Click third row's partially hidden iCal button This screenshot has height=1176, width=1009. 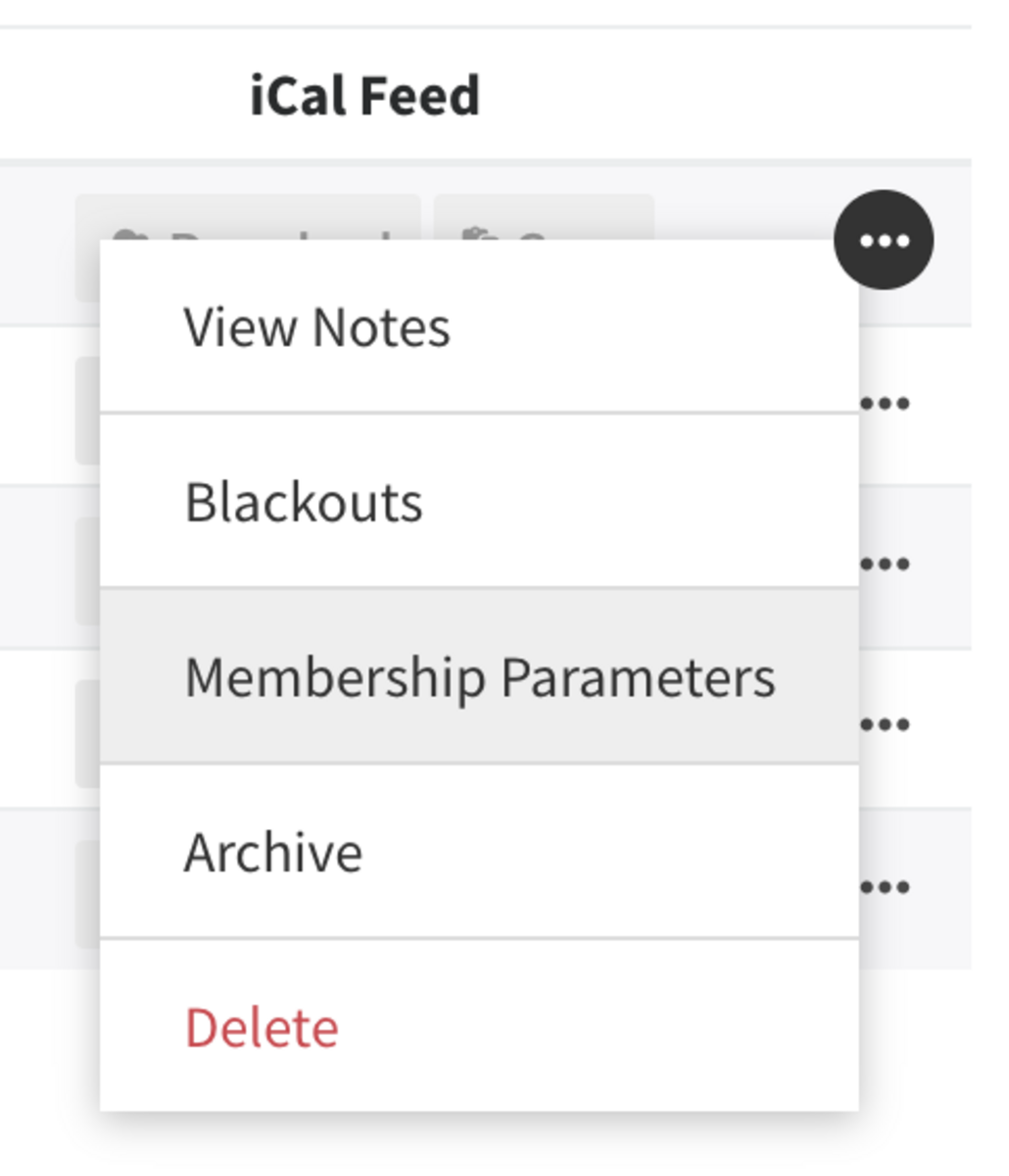88,570
